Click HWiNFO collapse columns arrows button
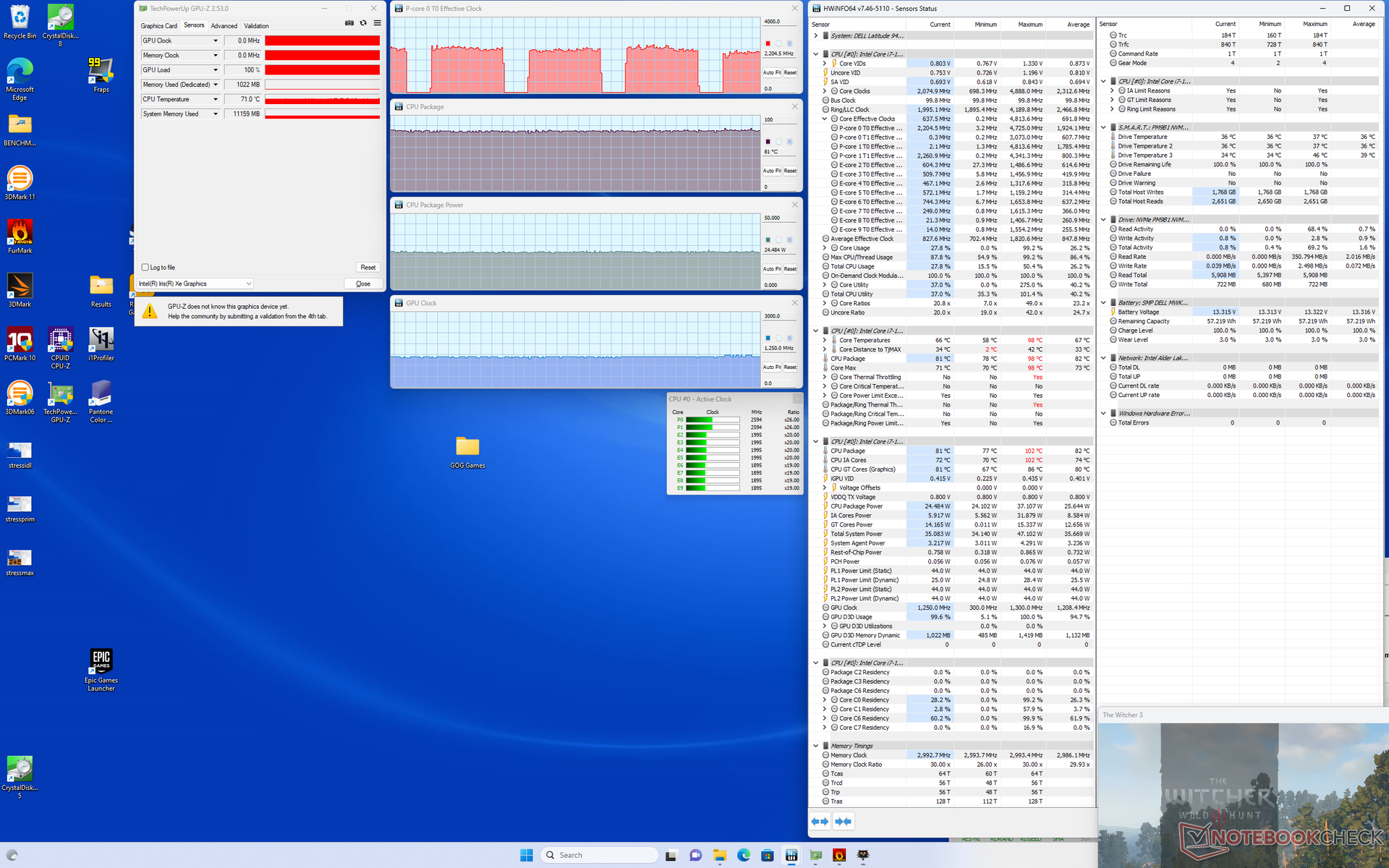The height and width of the screenshot is (868, 1389). point(843,821)
